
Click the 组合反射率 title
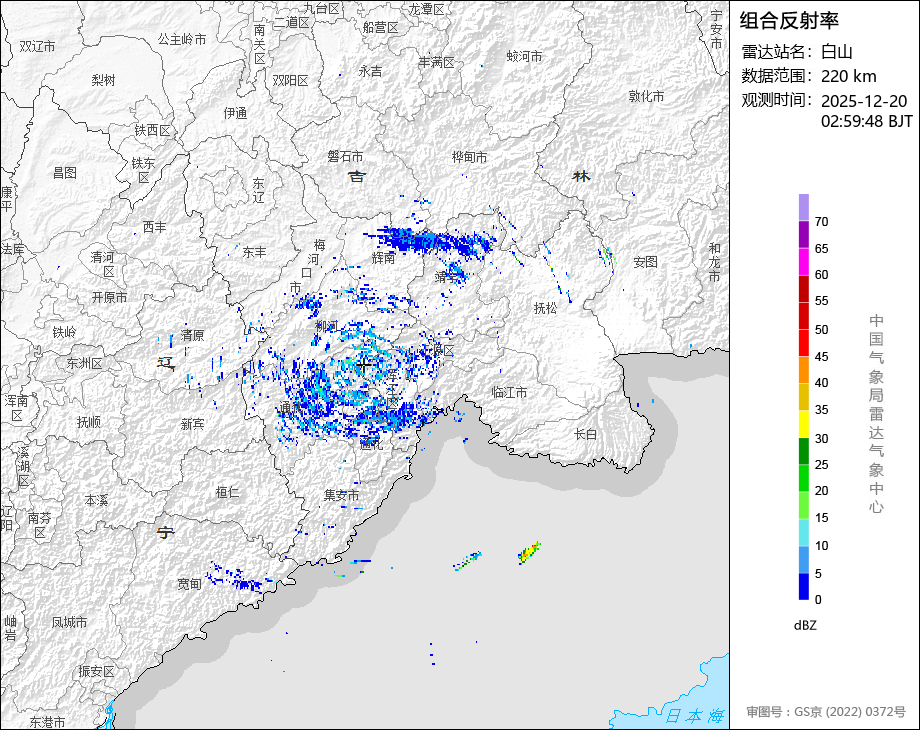[789, 21]
